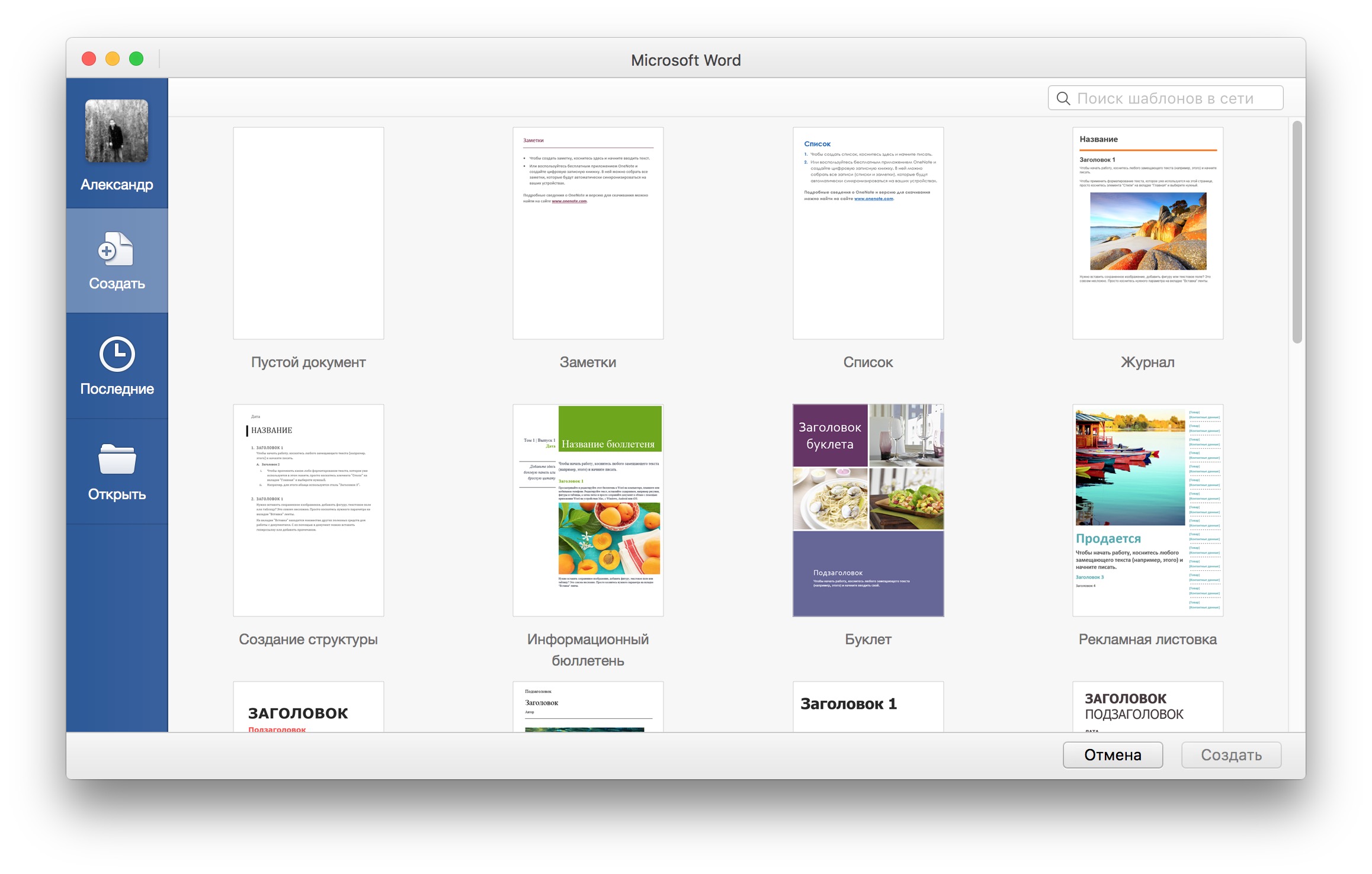The width and height of the screenshot is (1372, 874).
Task: Select the Журнал template with beach photo
Action: point(1147,233)
